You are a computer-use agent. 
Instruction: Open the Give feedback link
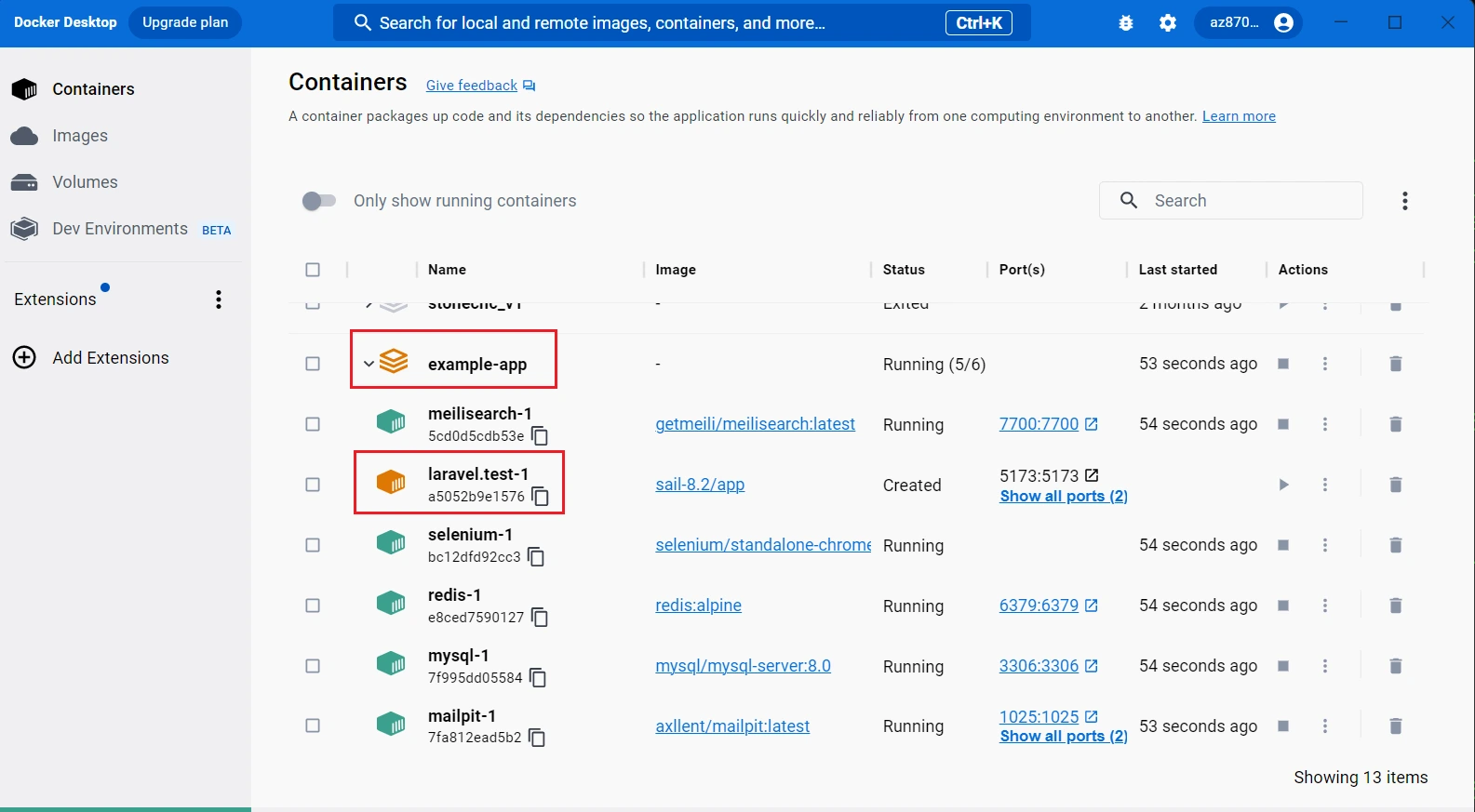click(x=480, y=86)
